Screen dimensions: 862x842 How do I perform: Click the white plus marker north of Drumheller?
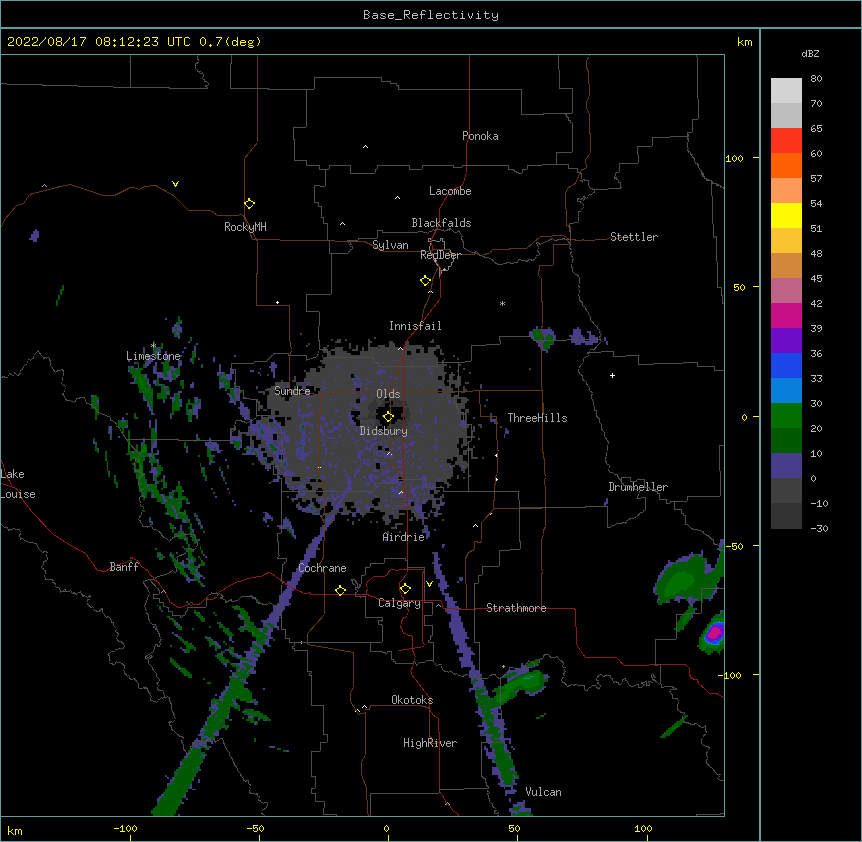(612, 375)
